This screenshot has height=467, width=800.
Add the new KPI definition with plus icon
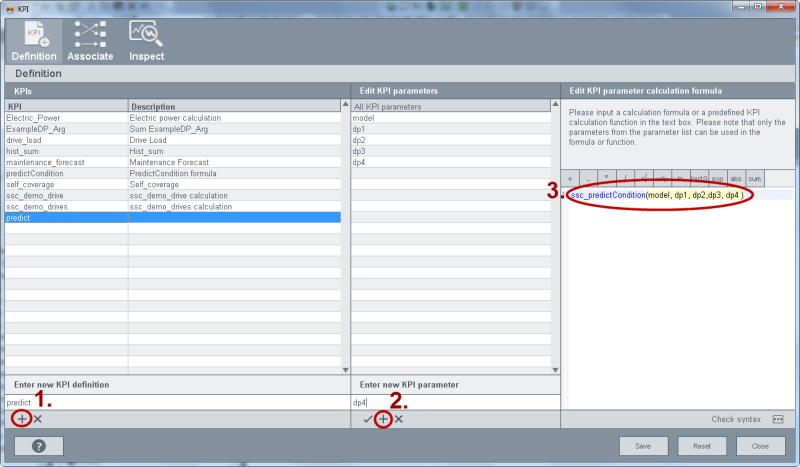[x=22, y=419]
